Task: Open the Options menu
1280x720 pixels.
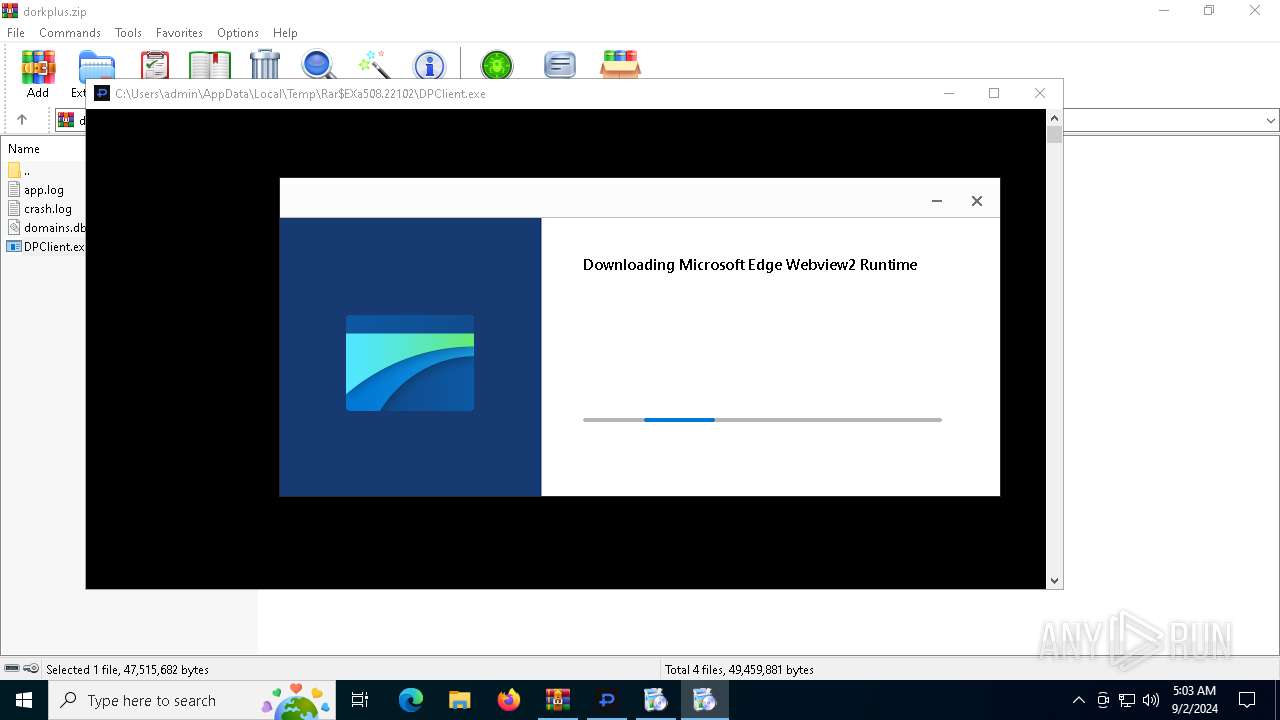Action: tap(238, 33)
